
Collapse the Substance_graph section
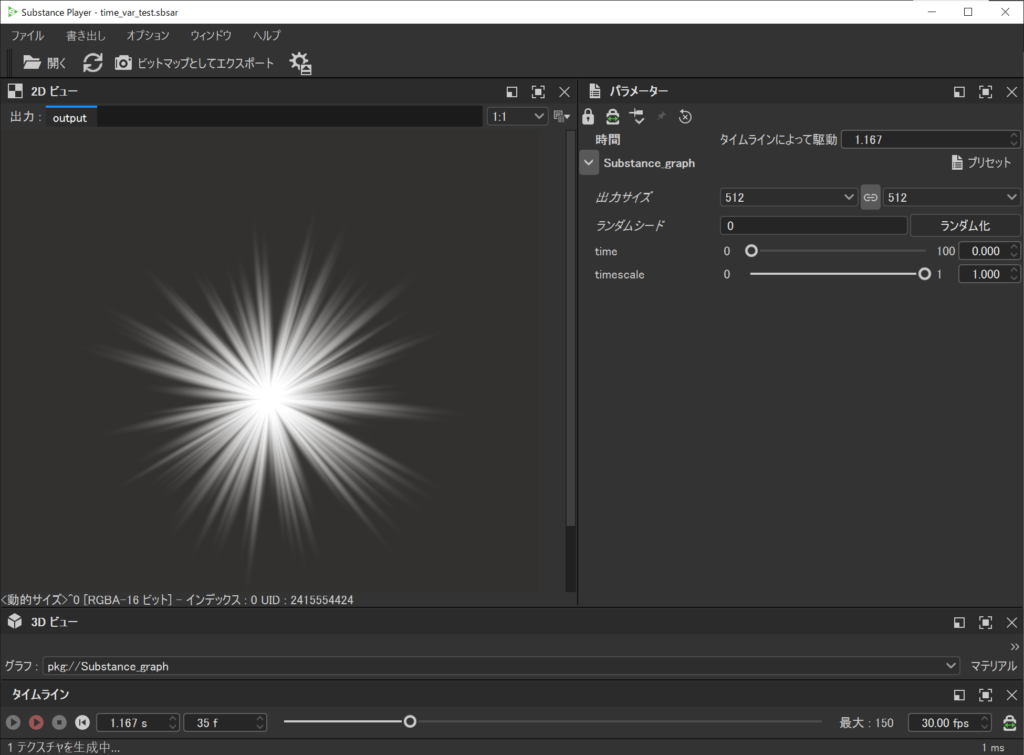pyautogui.click(x=589, y=162)
